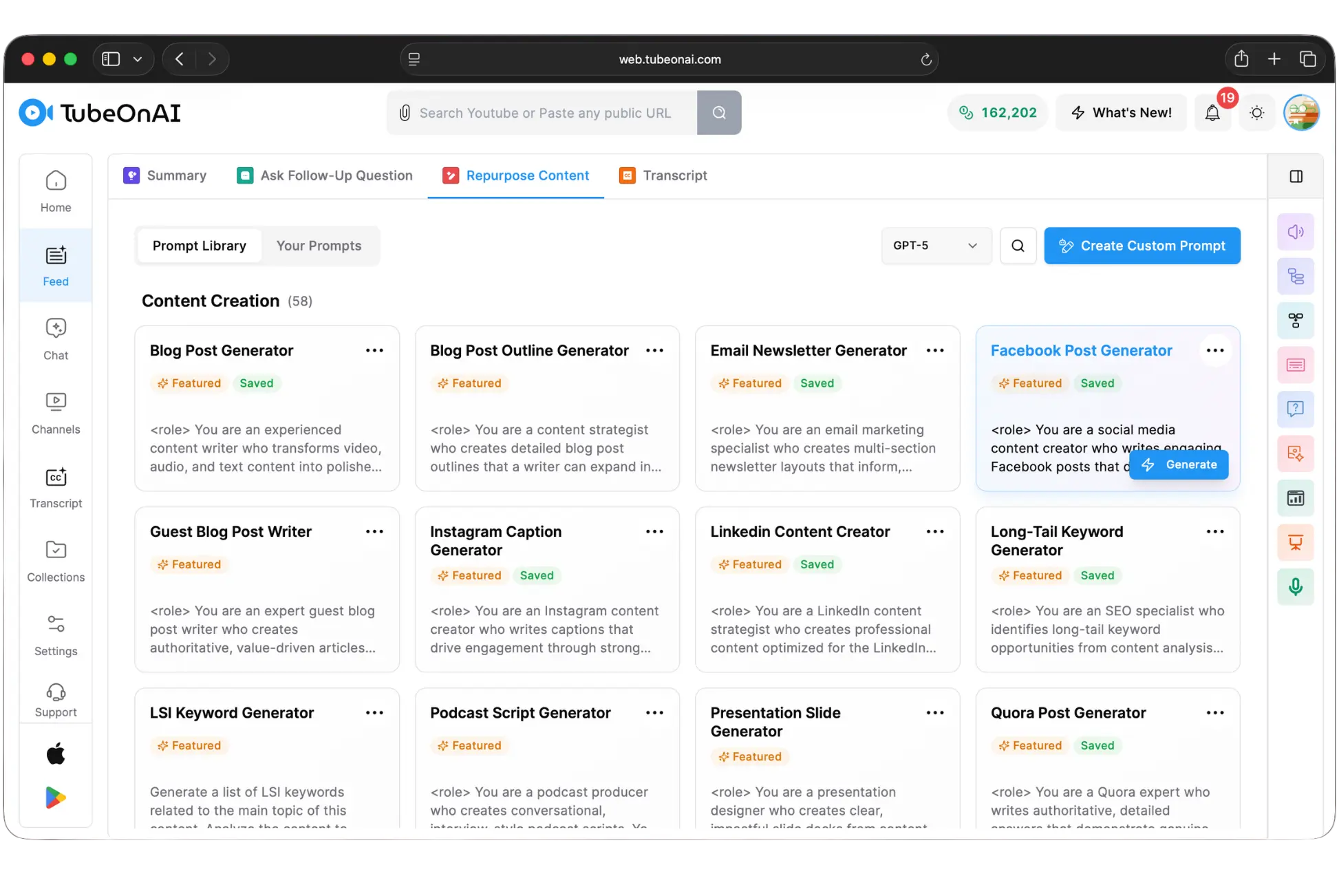Screen dimensions: 1339x896
Task: Open the Ask Follow-Up Question tab
Action: point(325,175)
